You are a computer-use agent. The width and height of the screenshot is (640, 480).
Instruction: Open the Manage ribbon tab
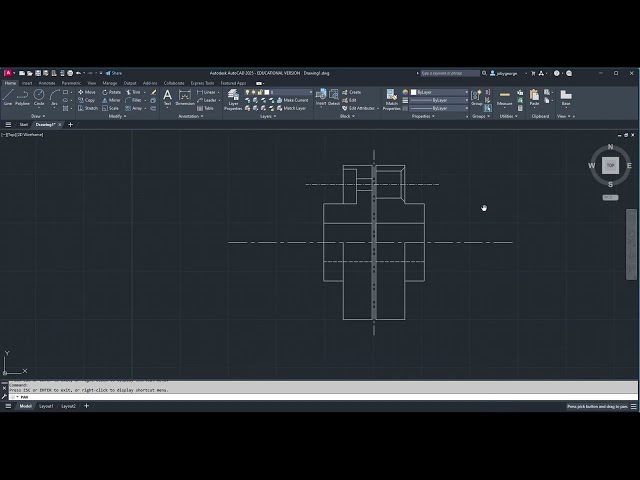tap(110, 83)
